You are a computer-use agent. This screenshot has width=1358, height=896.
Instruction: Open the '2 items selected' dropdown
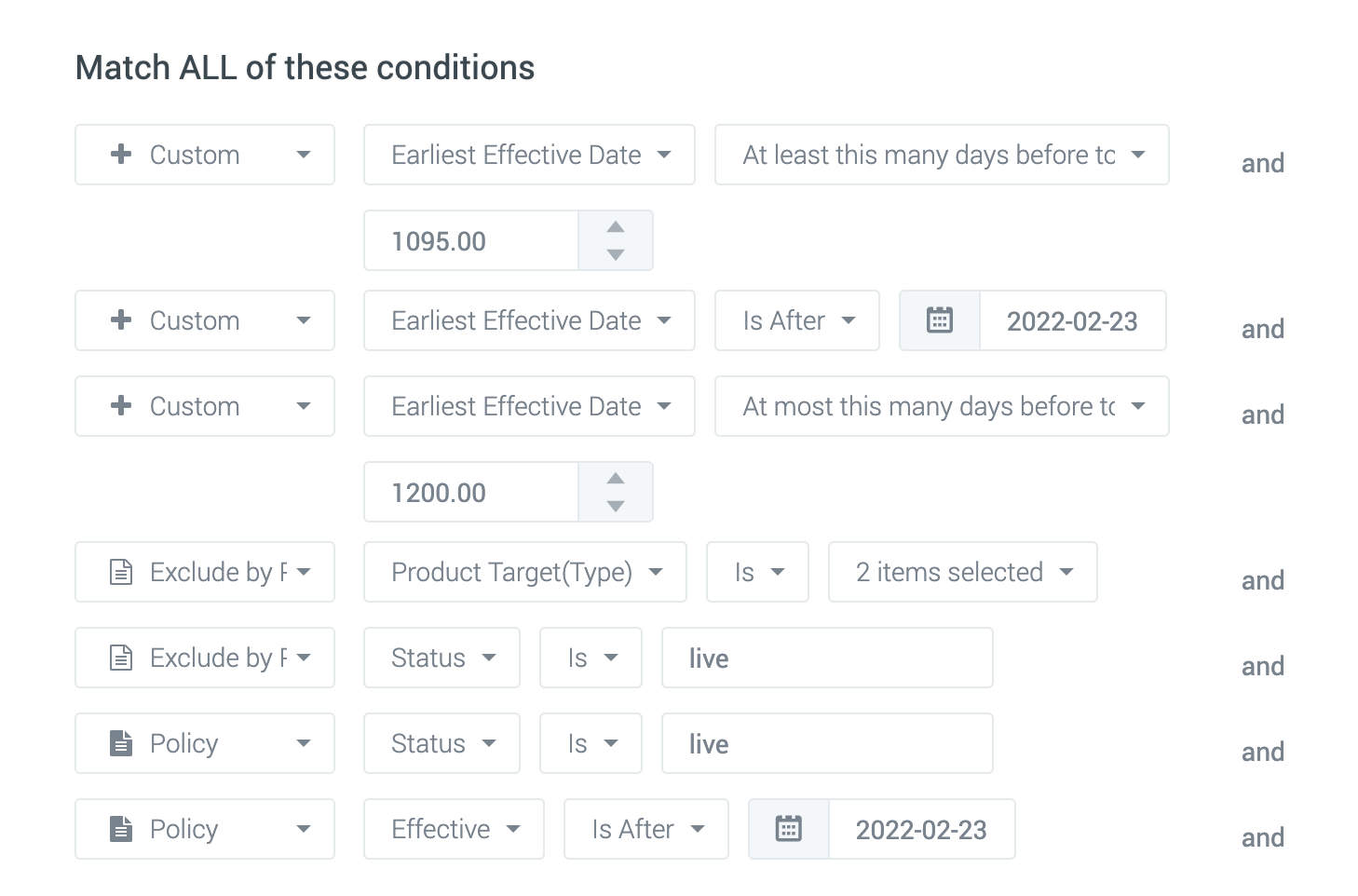pos(963,572)
